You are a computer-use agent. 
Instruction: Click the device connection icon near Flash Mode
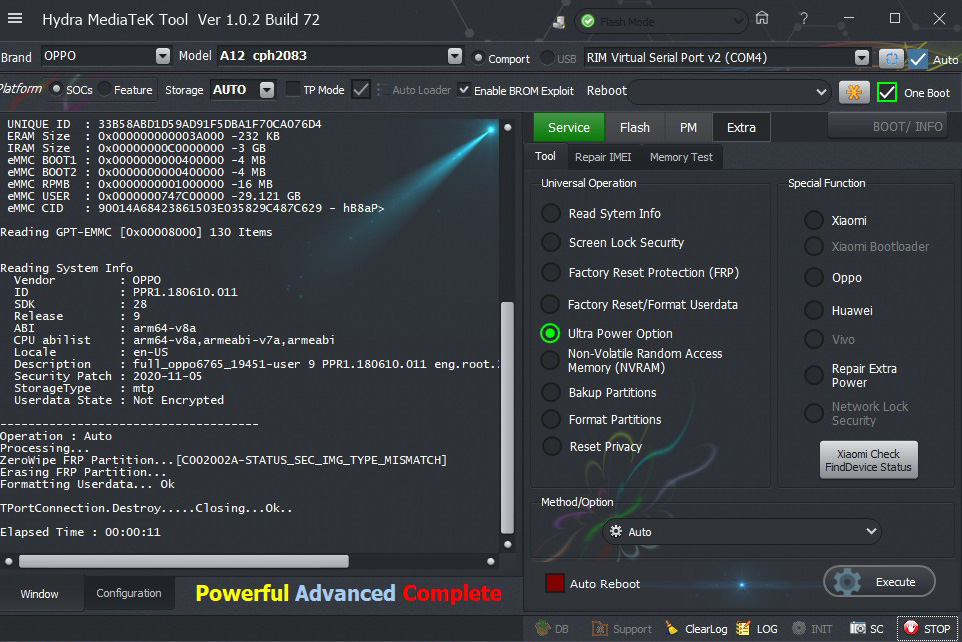coord(559,22)
